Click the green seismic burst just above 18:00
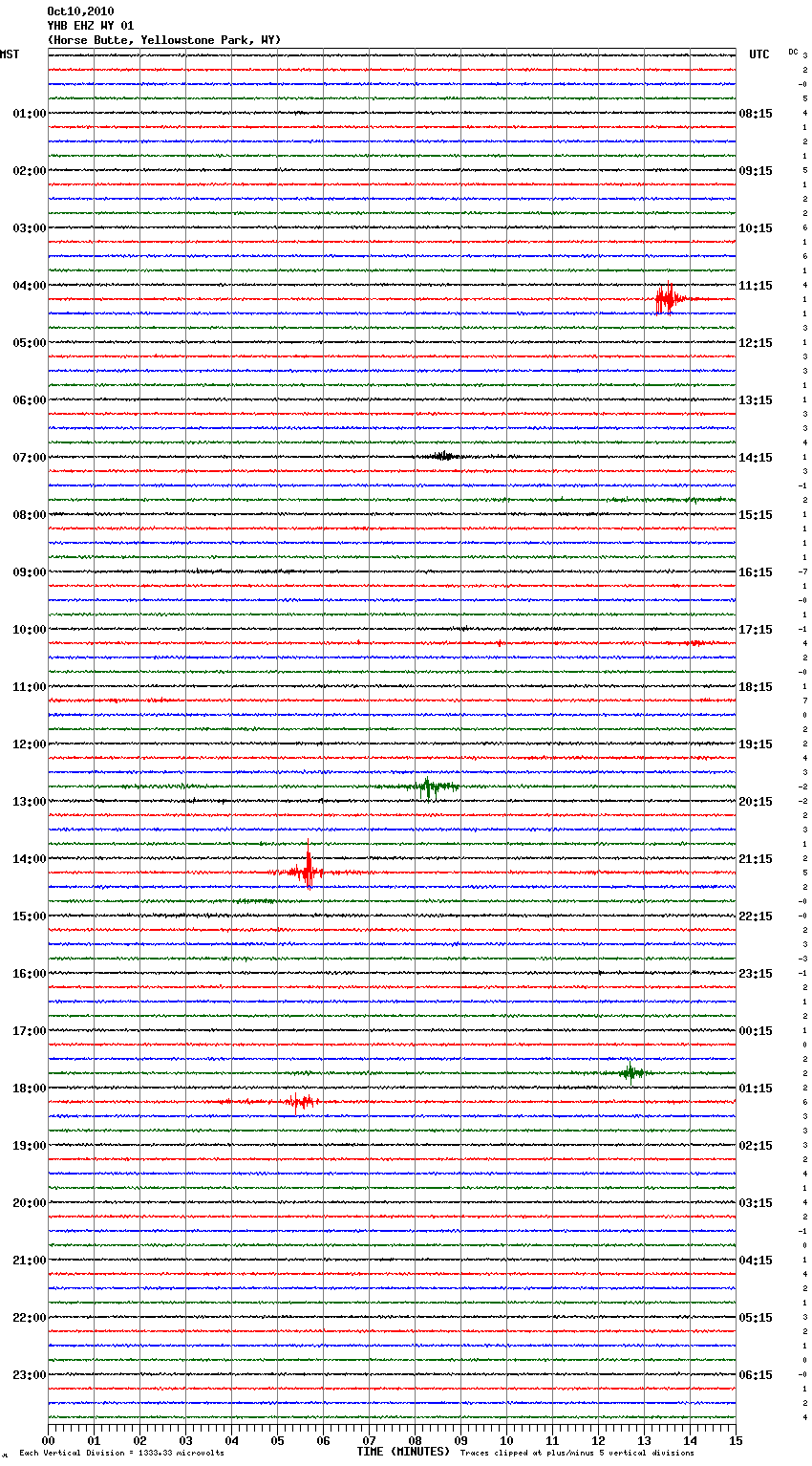This screenshot has height=1466, width=812. (x=630, y=1072)
